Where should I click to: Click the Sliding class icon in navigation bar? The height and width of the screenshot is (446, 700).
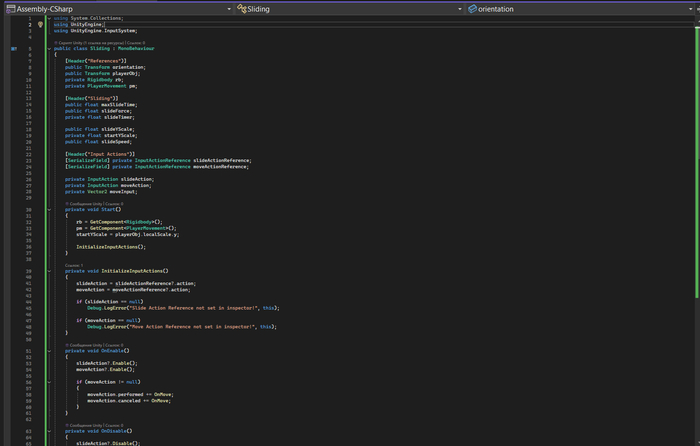pos(241,8)
